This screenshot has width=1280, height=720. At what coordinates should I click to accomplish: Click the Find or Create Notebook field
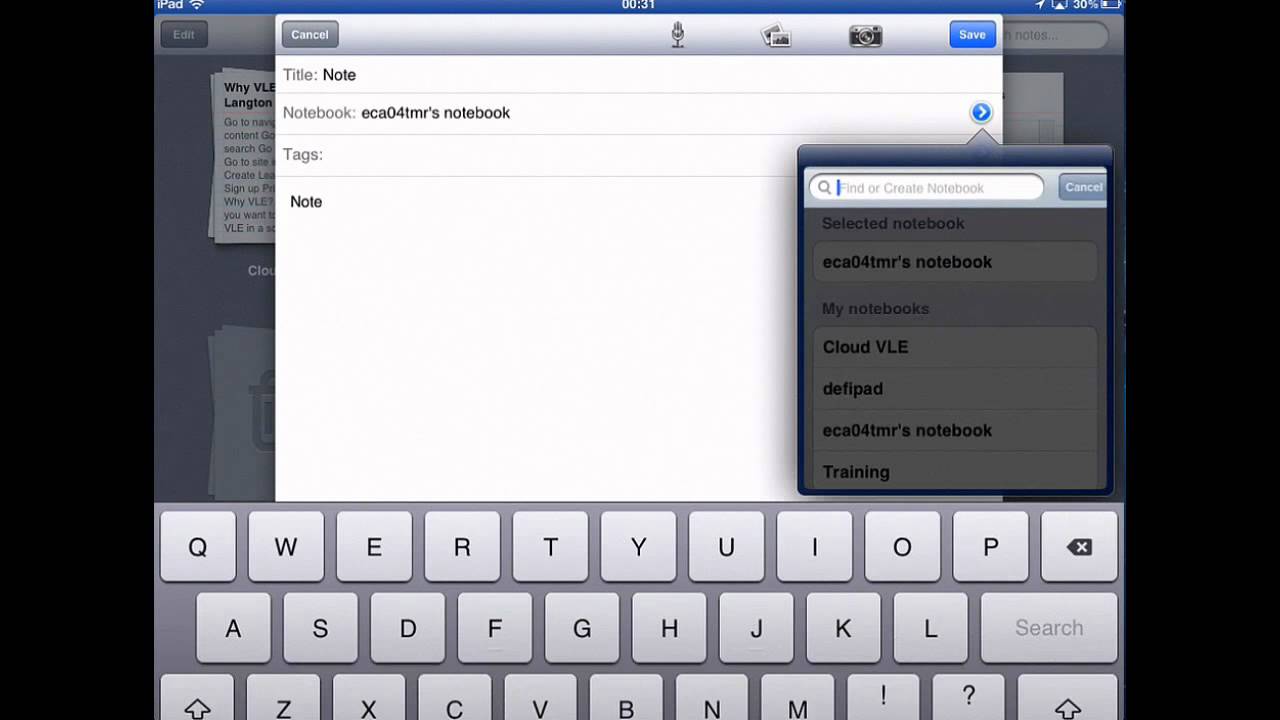pos(926,187)
